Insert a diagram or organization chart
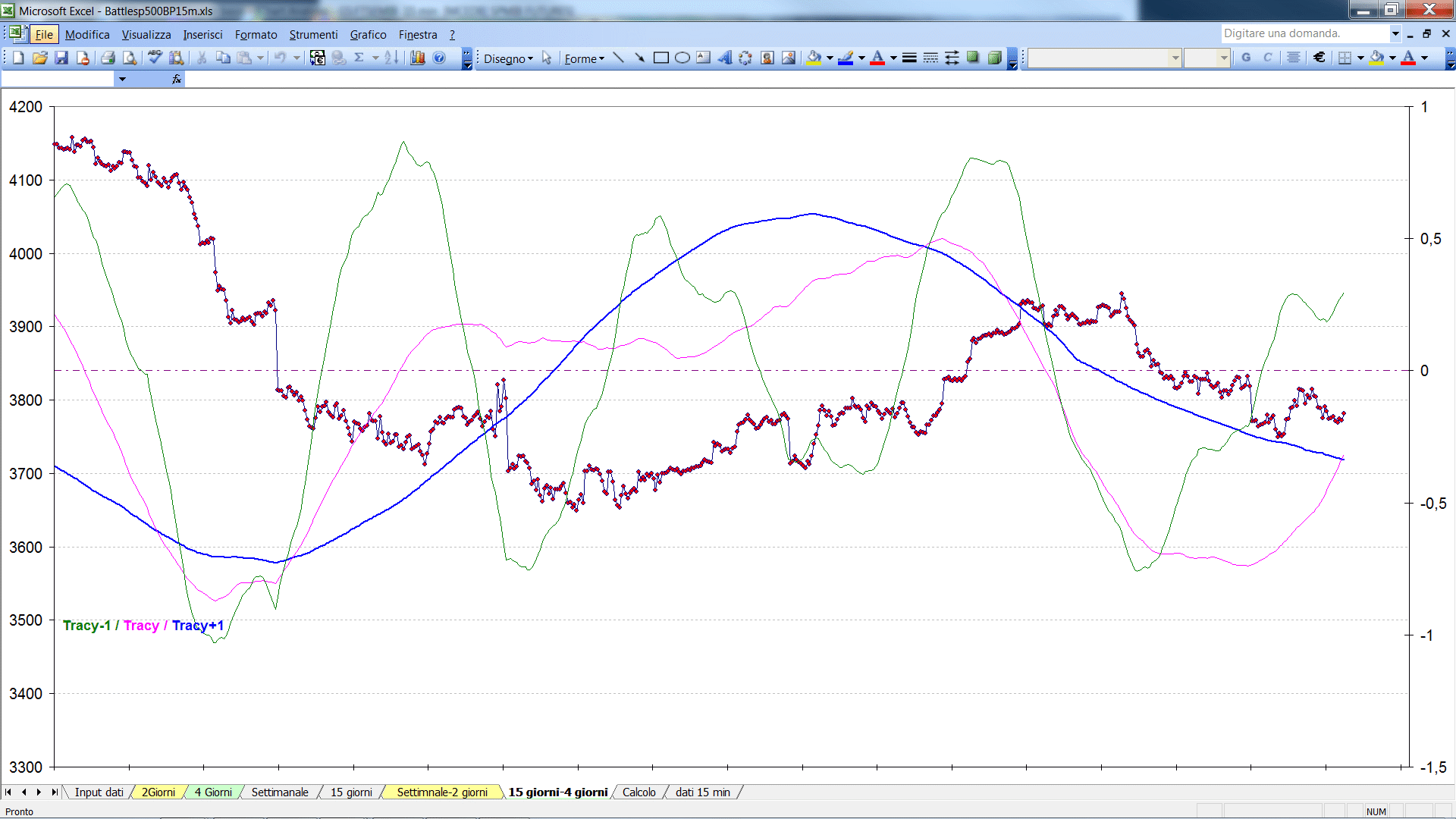The image size is (1456, 819). pos(746,58)
